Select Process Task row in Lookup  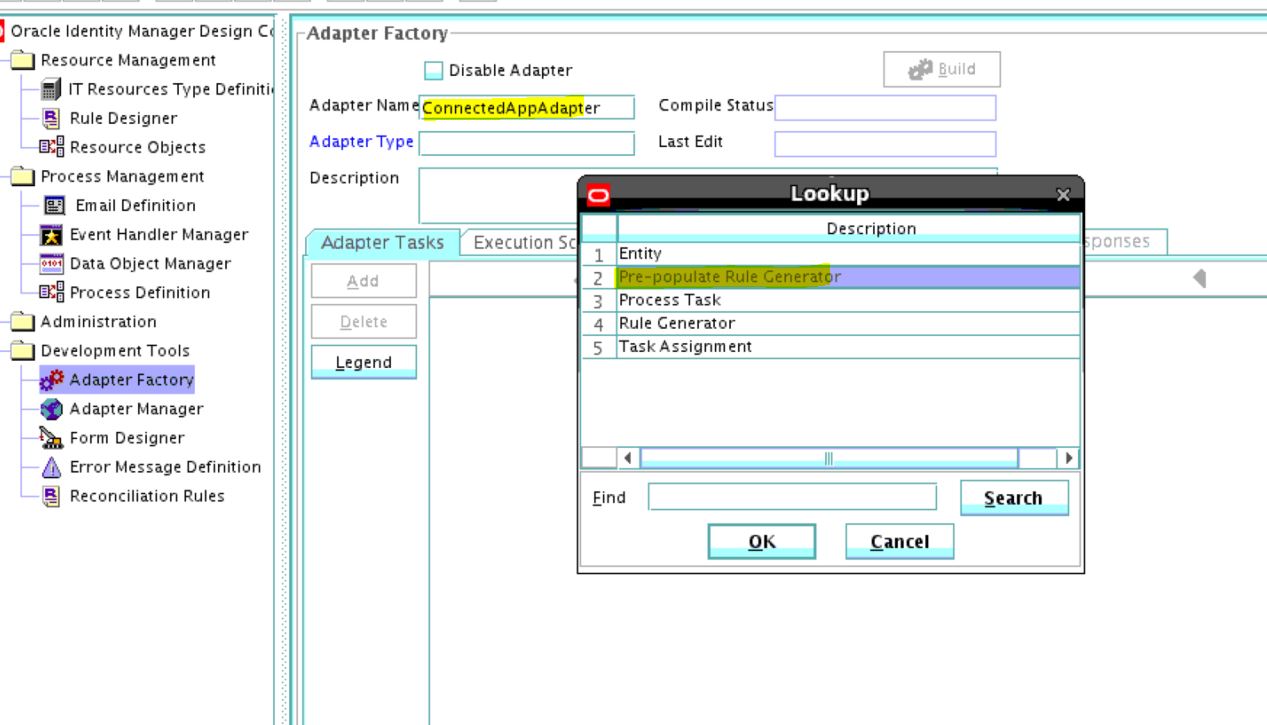[848, 300]
